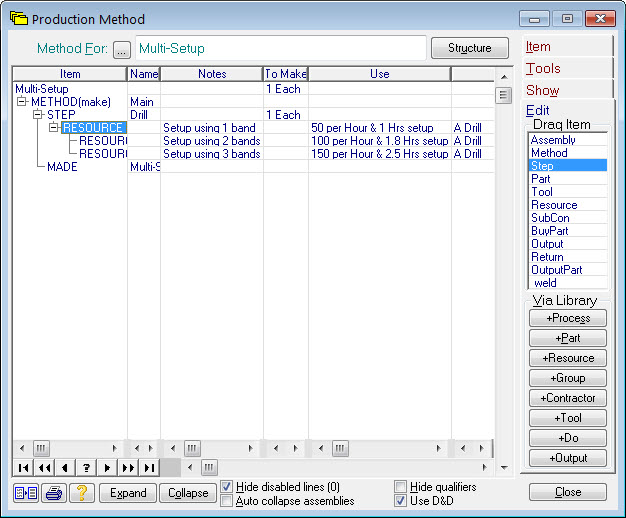Select Resource in Drag Item list
The height and width of the screenshot is (518, 626).
tap(568, 204)
